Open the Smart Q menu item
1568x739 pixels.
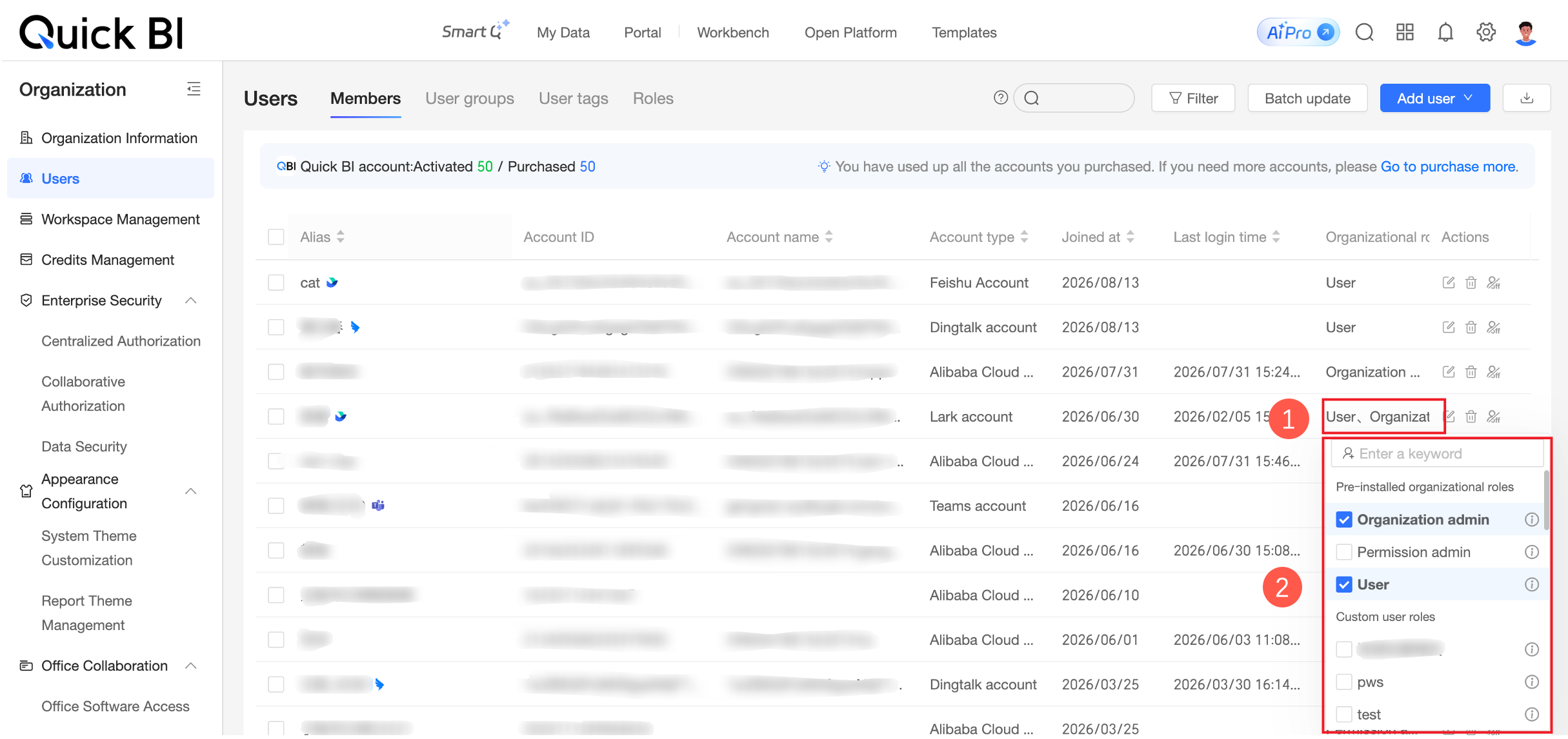point(476,31)
